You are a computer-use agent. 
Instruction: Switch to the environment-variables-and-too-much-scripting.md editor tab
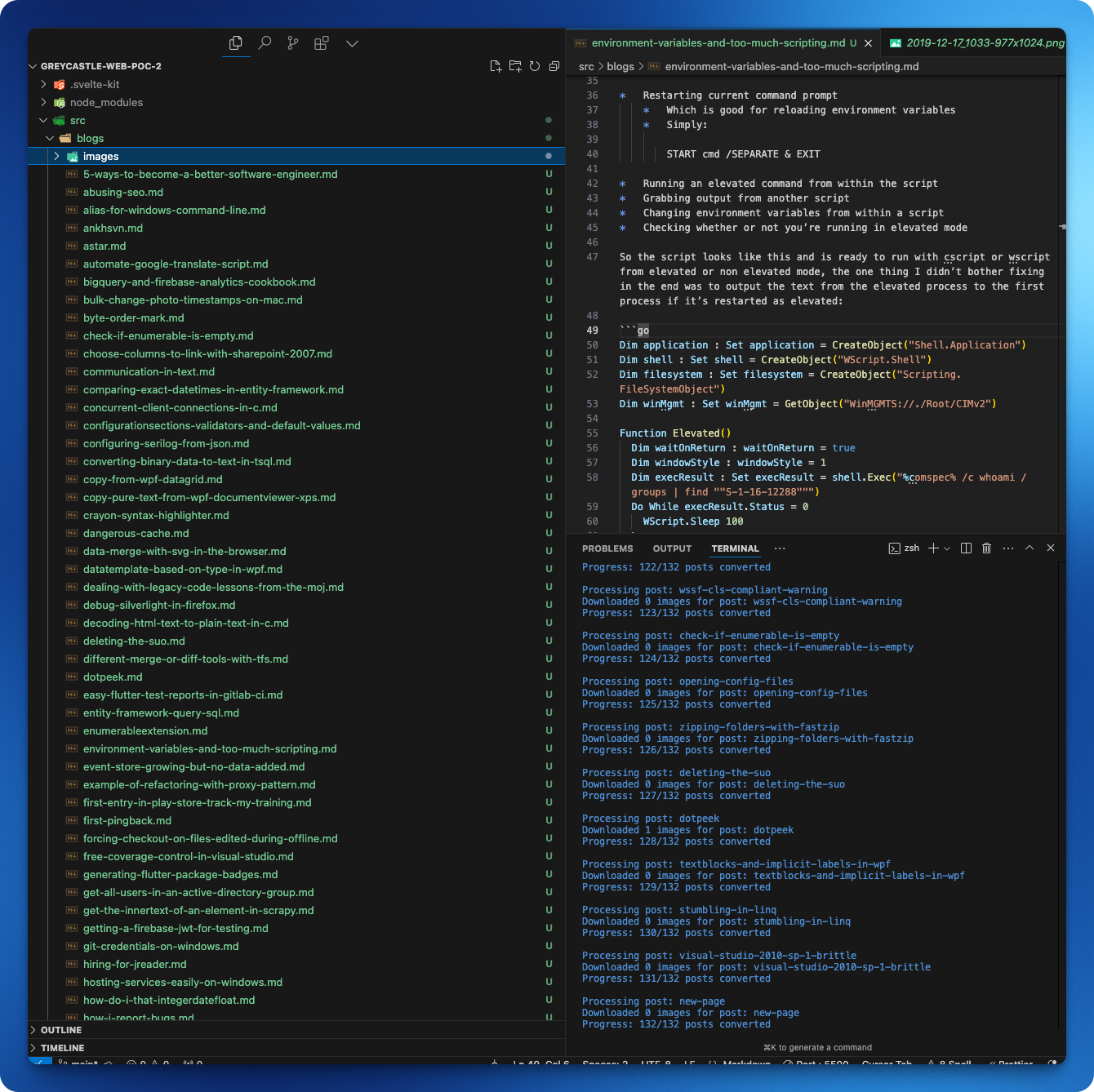[x=718, y=43]
